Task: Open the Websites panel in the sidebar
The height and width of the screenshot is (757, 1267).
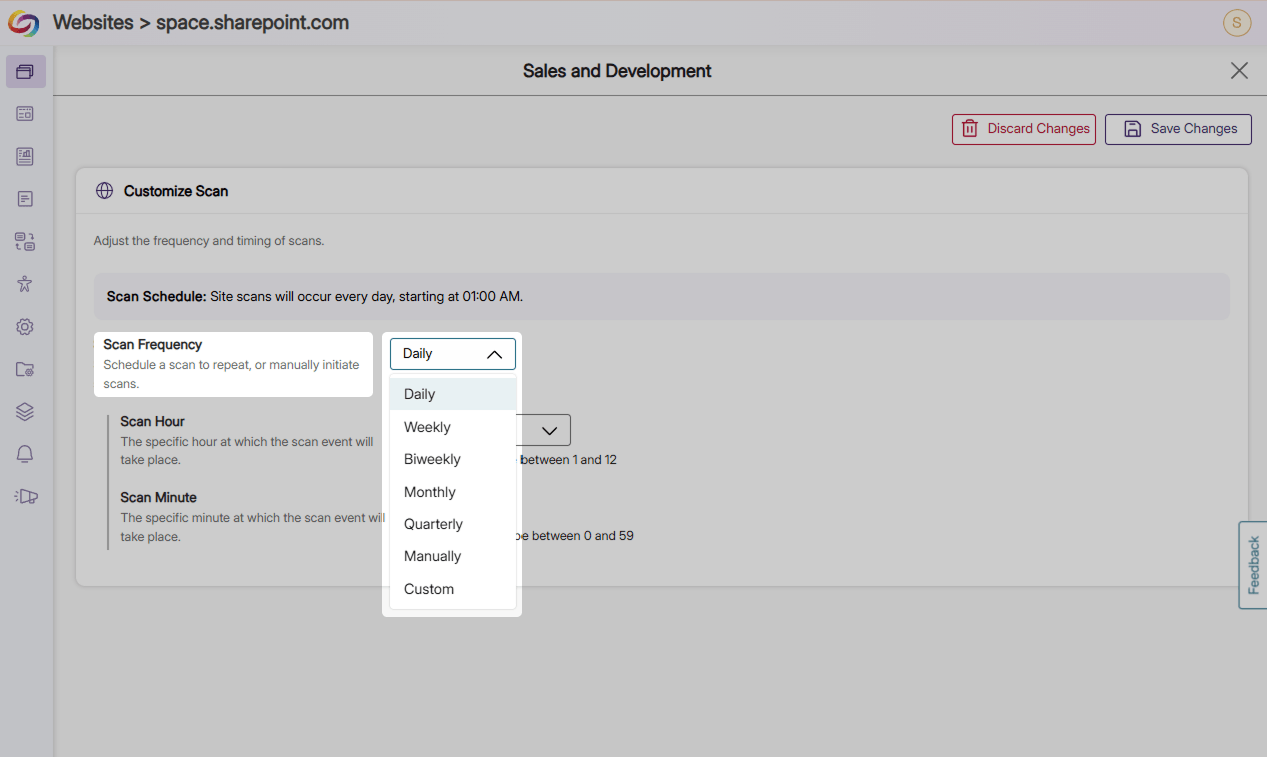Action: 25,71
